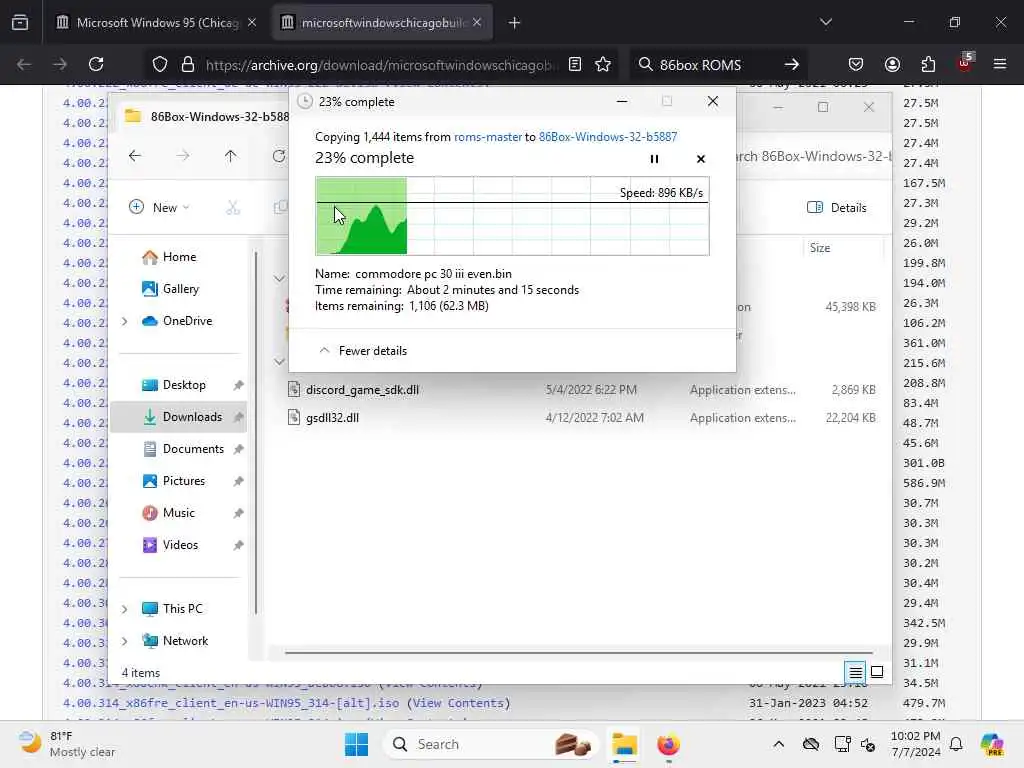Close the Microsoft Windows 95 tab
Viewport: 1024px width, 768px height.
[x=252, y=22]
